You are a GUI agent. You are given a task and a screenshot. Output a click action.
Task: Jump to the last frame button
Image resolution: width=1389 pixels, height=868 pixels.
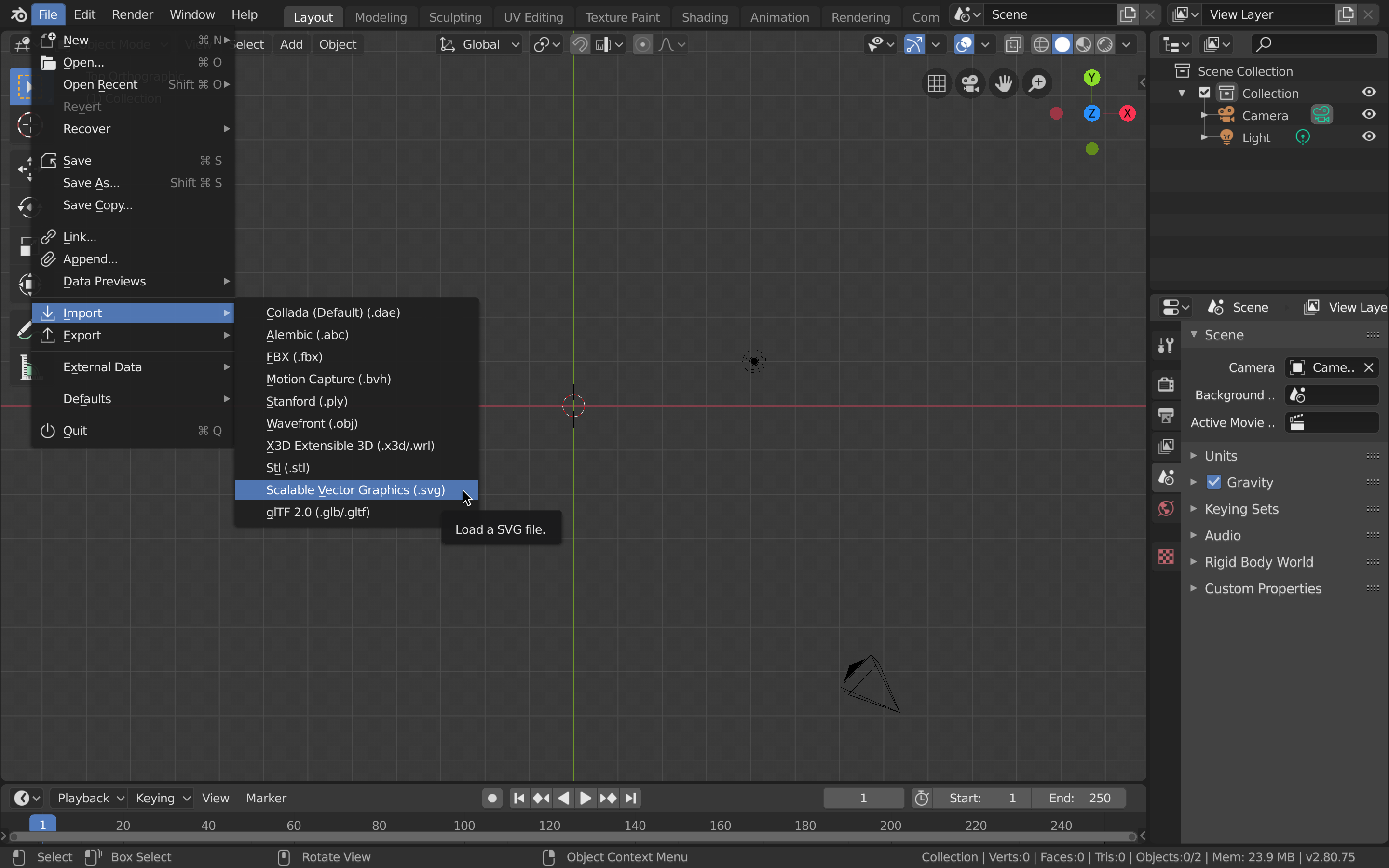(630, 798)
